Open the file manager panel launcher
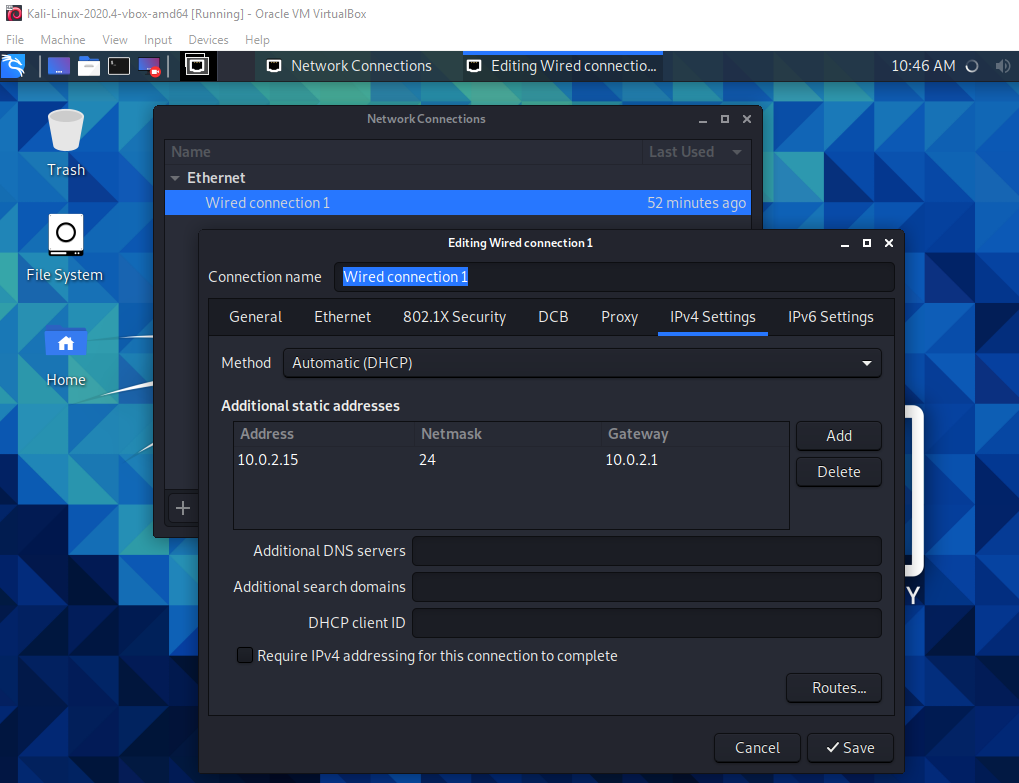This screenshot has width=1019, height=783. point(89,66)
